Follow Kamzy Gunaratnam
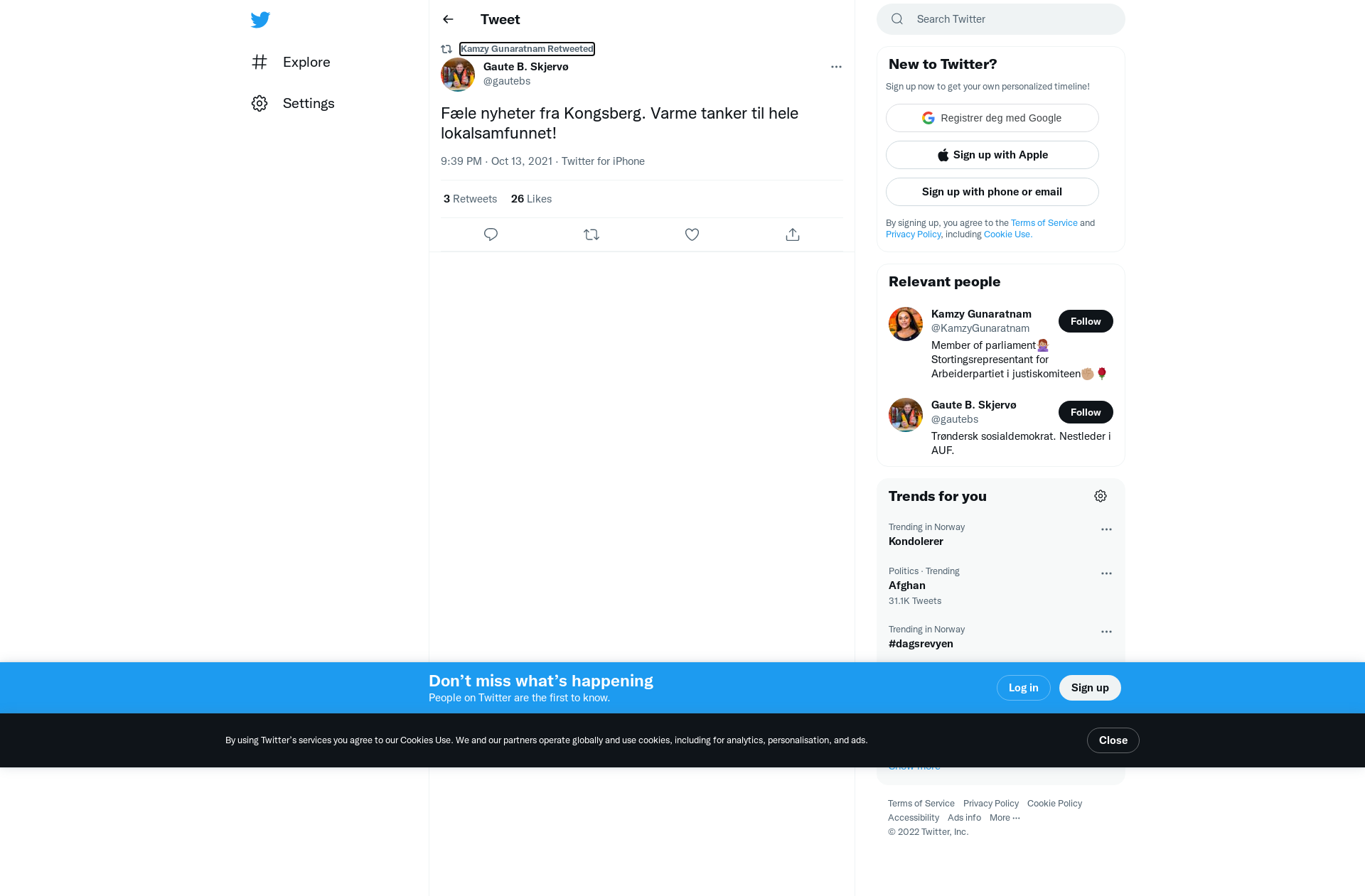Viewport: 1365px width, 896px height. tap(1086, 321)
